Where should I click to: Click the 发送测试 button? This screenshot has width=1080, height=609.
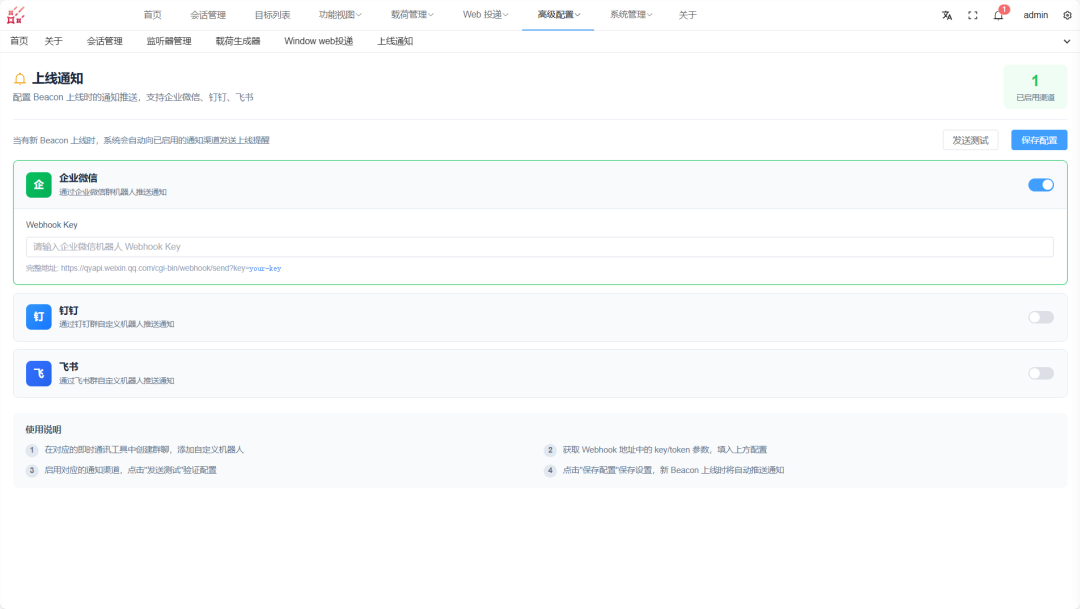coord(970,140)
